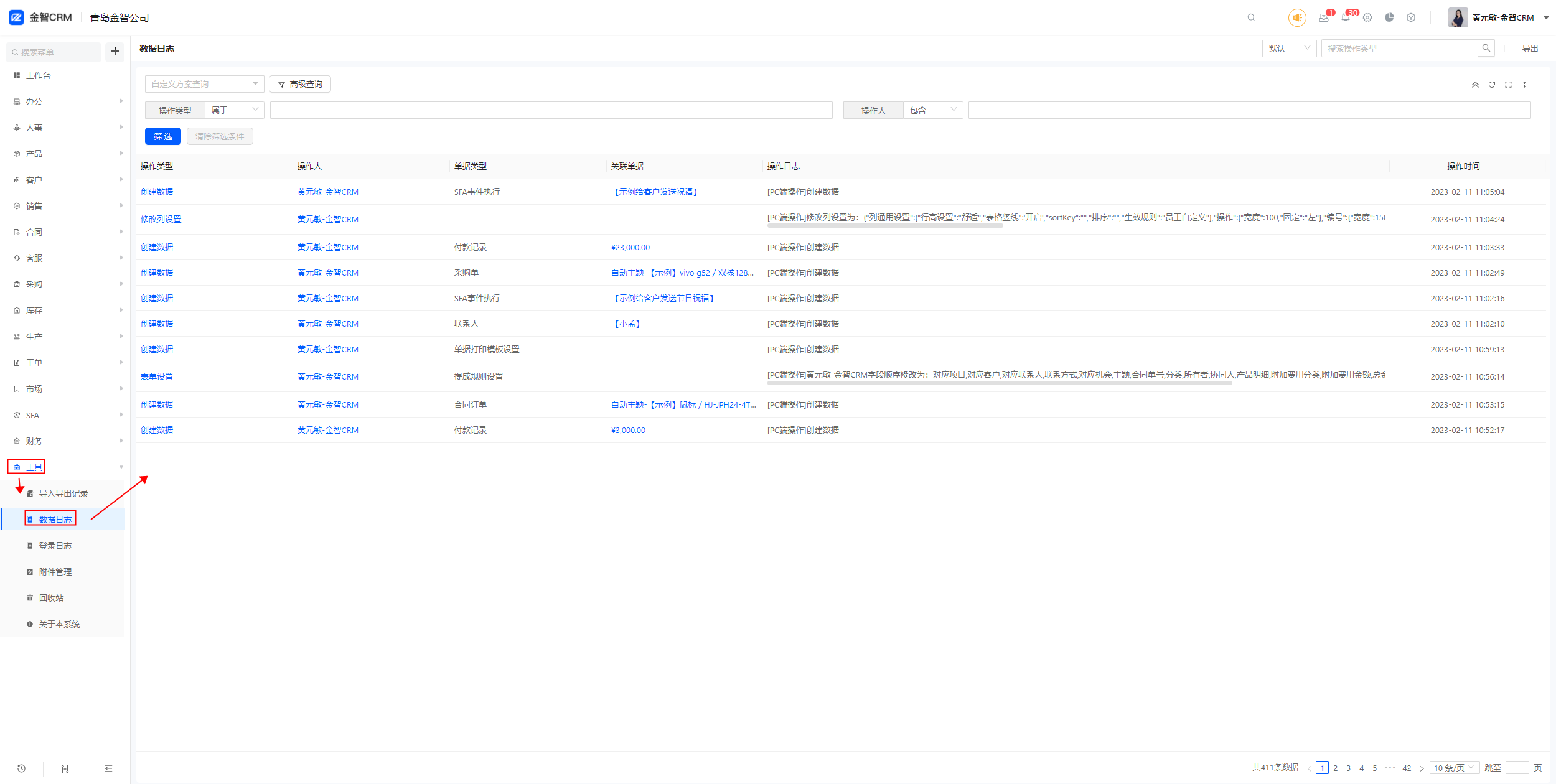Screen dimensions: 1556x784
Task: Open the ¥23,000.00 payment record link
Action: click(630, 247)
